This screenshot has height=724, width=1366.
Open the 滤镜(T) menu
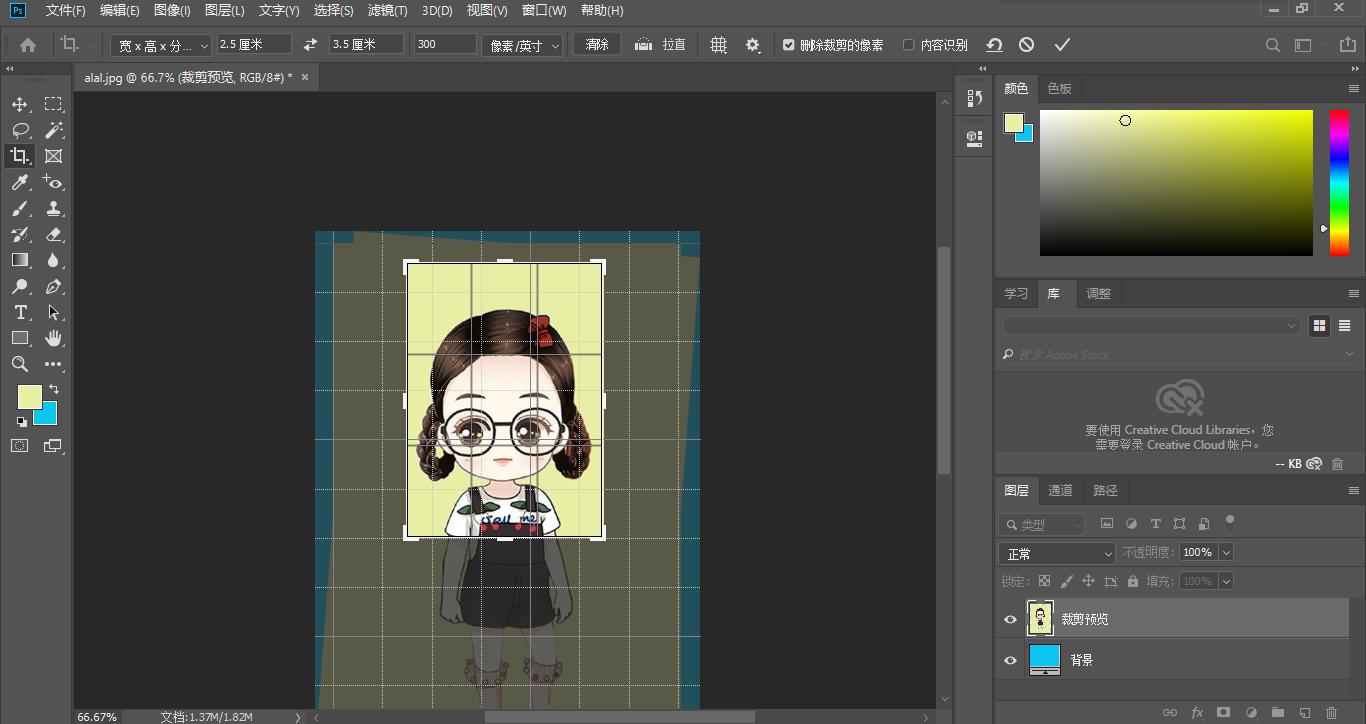[387, 11]
